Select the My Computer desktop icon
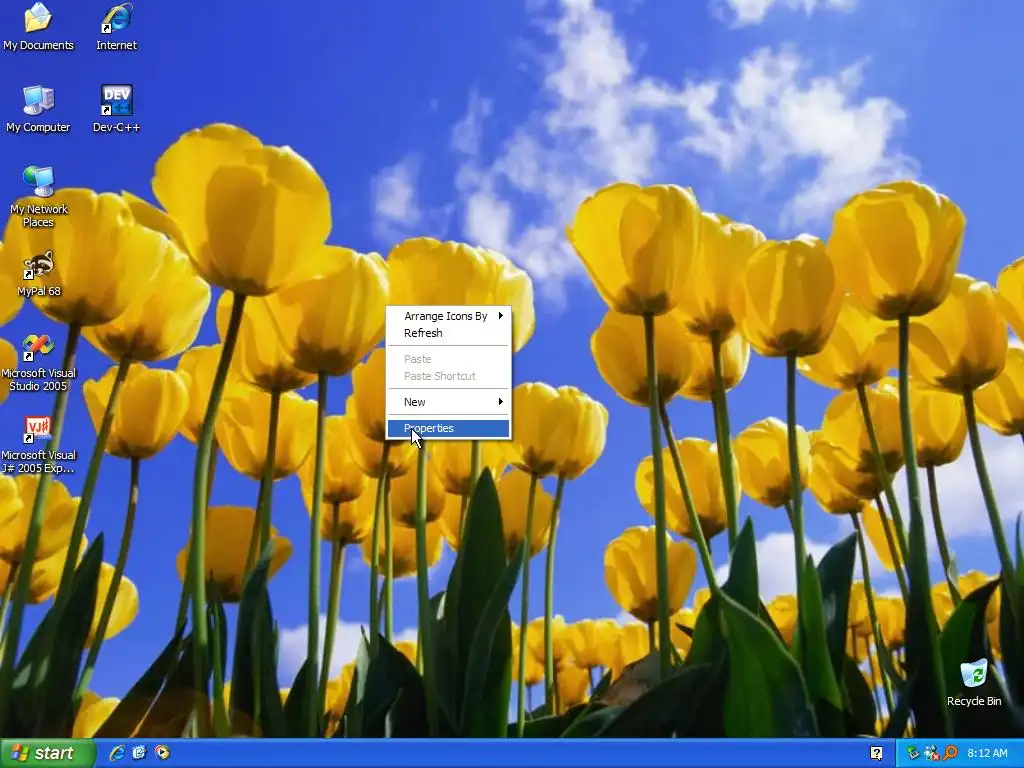This screenshot has width=1024, height=768. pyautogui.click(x=38, y=109)
